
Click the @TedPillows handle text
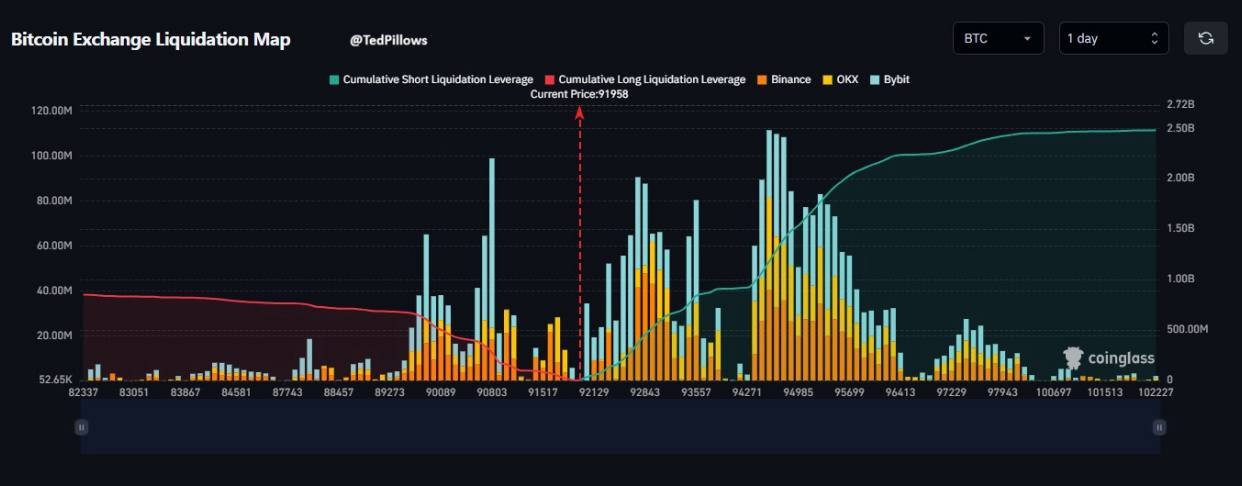click(x=388, y=40)
